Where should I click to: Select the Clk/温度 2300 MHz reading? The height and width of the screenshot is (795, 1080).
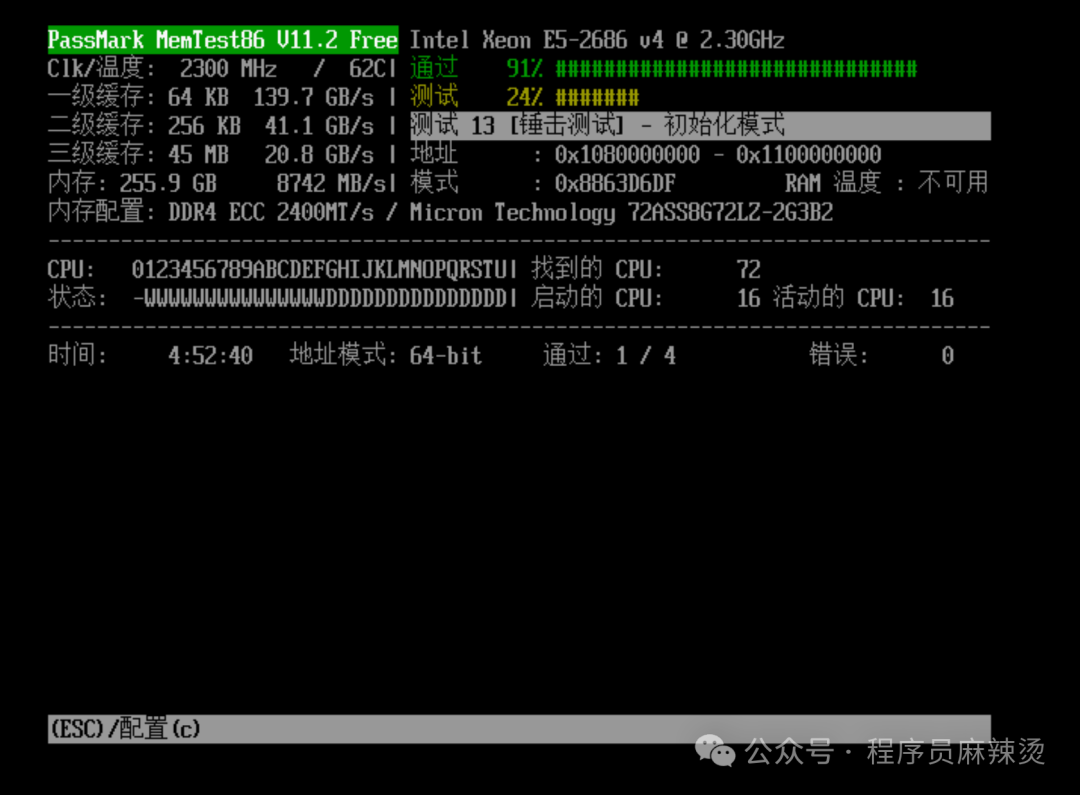tap(160, 69)
